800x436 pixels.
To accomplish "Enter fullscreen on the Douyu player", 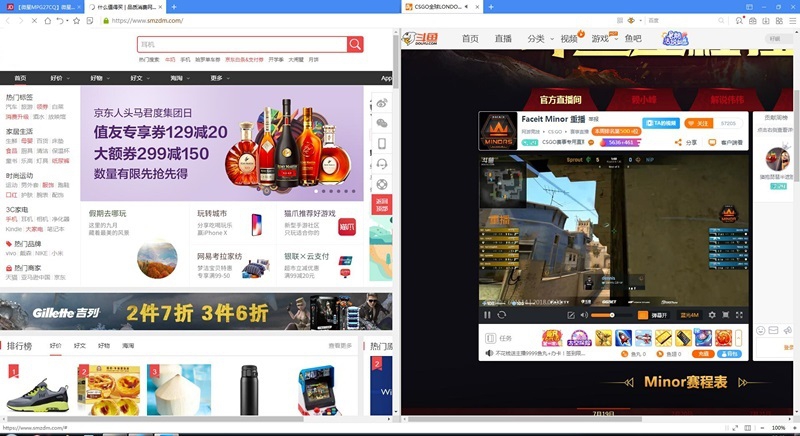I will [739, 315].
